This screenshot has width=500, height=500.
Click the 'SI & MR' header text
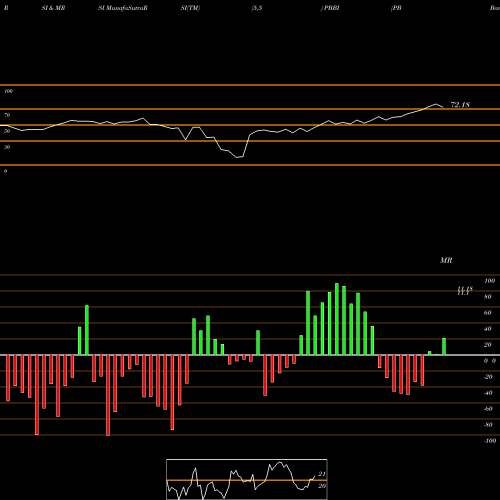(x=53, y=8)
